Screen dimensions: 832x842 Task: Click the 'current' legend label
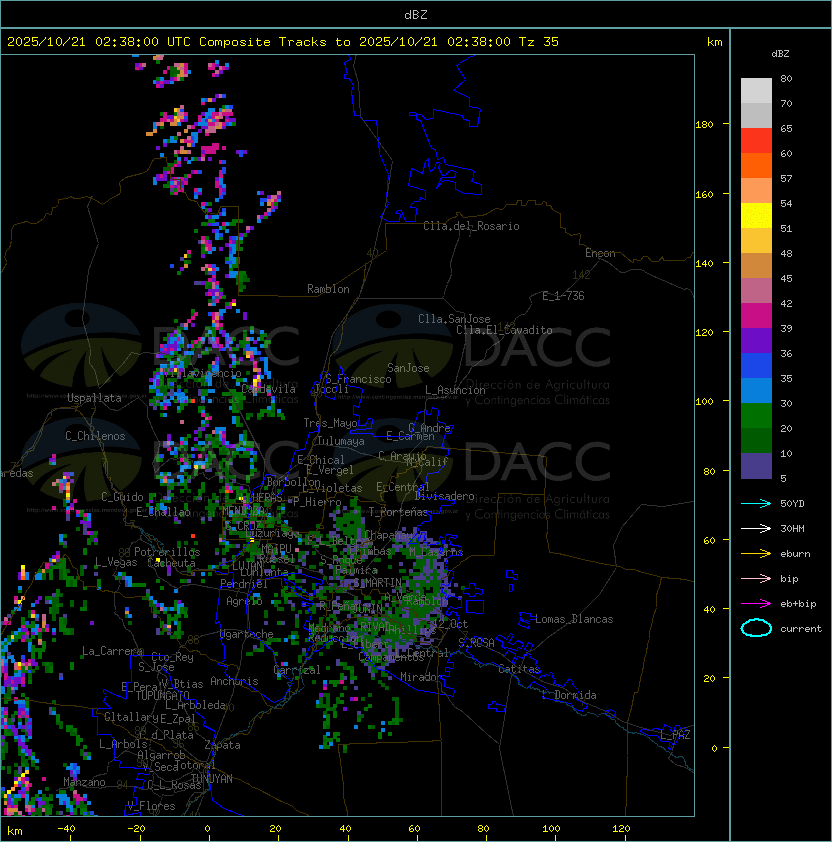point(801,628)
